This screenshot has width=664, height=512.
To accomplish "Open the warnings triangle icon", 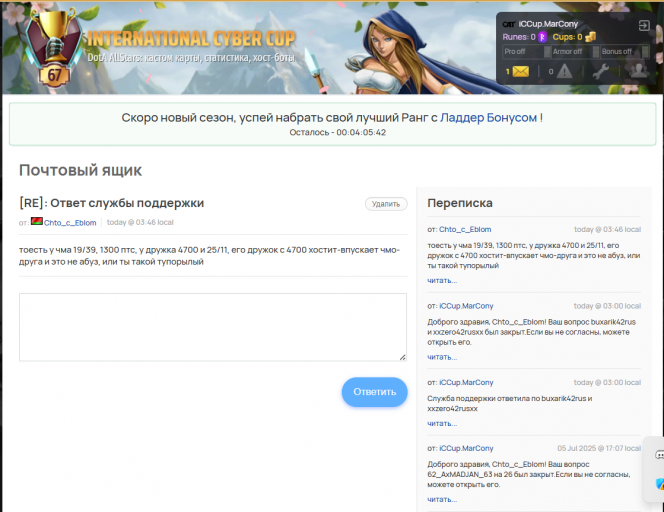I will 564,72.
